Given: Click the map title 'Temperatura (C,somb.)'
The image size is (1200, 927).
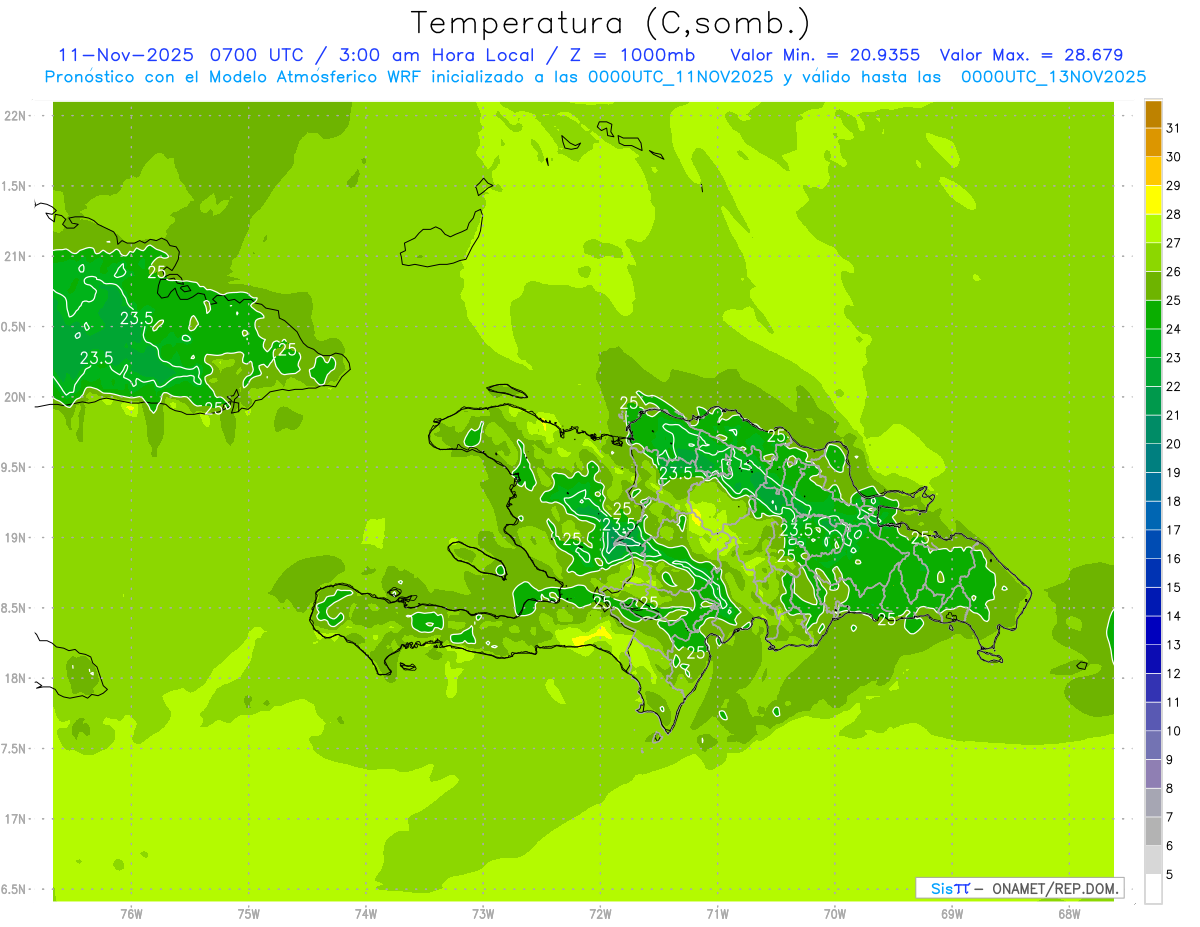Looking at the screenshot, I should click(611, 22).
